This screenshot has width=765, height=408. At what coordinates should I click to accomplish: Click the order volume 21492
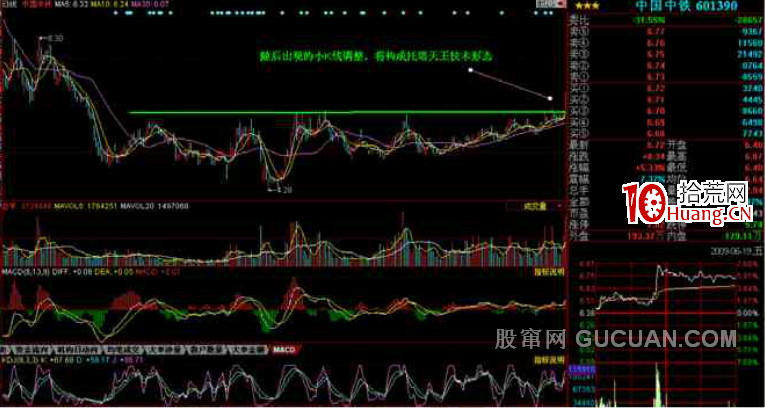coord(750,54)
